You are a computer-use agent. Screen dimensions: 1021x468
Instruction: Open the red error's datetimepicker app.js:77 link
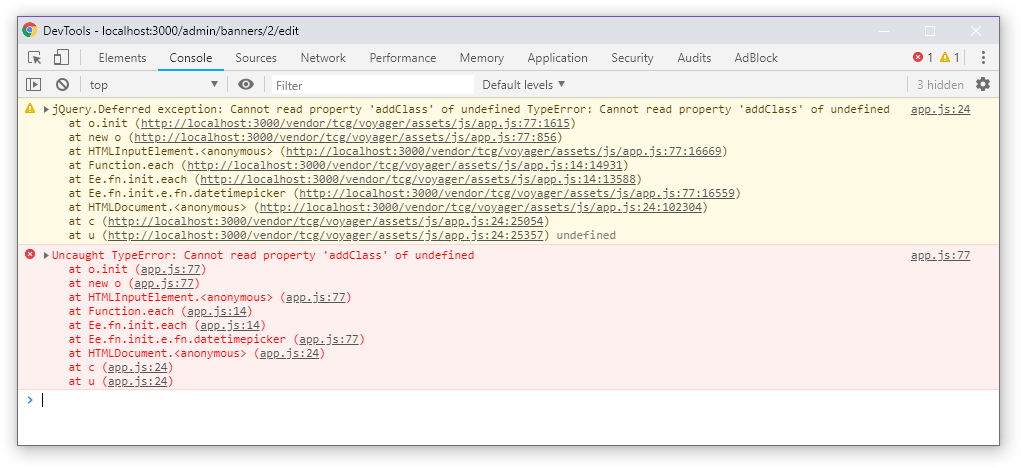click(329, 339)
